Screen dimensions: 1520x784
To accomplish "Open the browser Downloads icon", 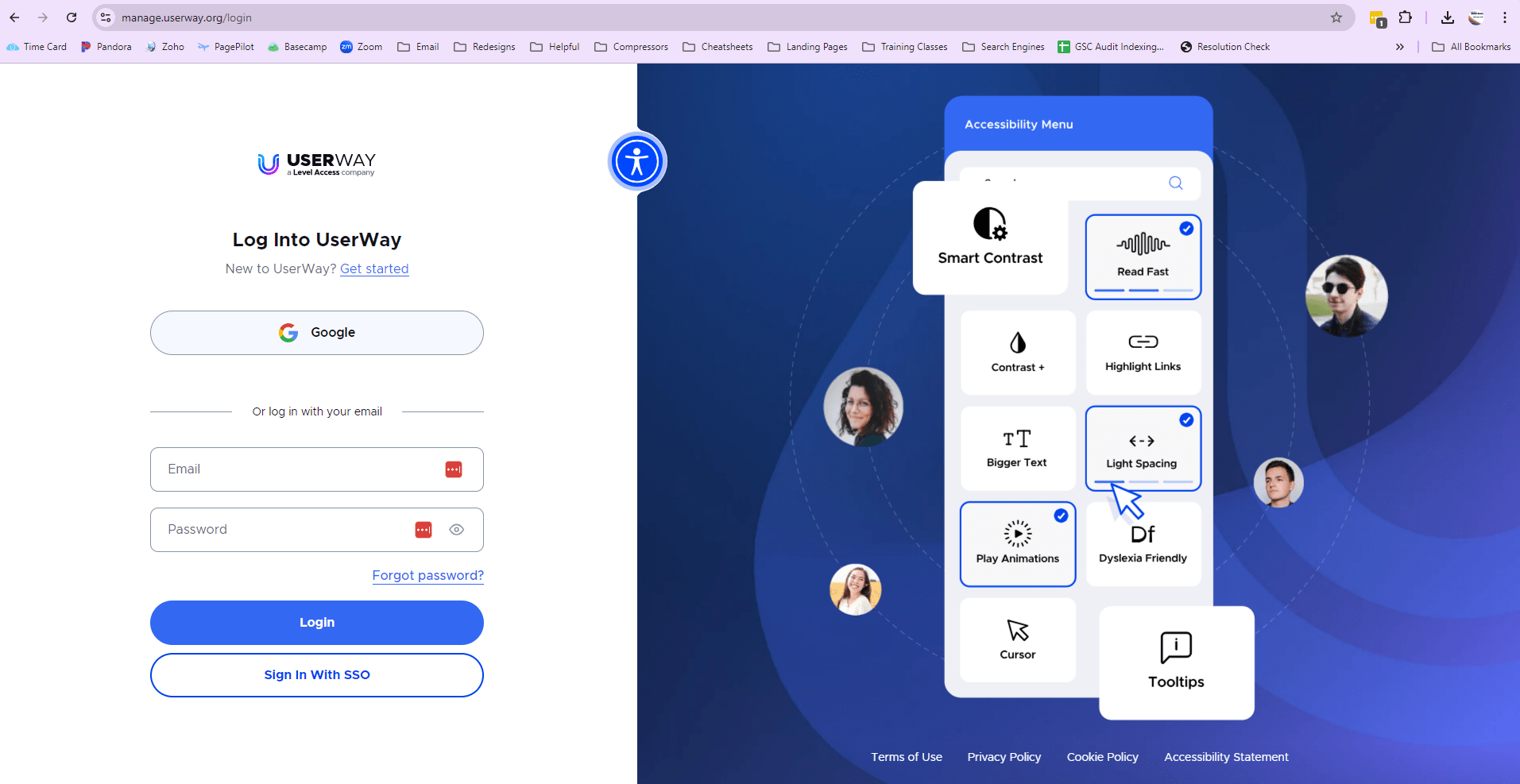I will pyautogui.click(x=1447, y=17).
